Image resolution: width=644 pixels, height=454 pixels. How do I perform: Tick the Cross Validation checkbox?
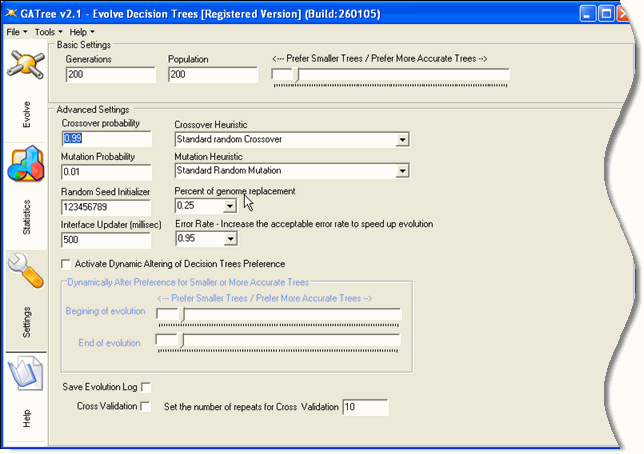tap(145, 406)
